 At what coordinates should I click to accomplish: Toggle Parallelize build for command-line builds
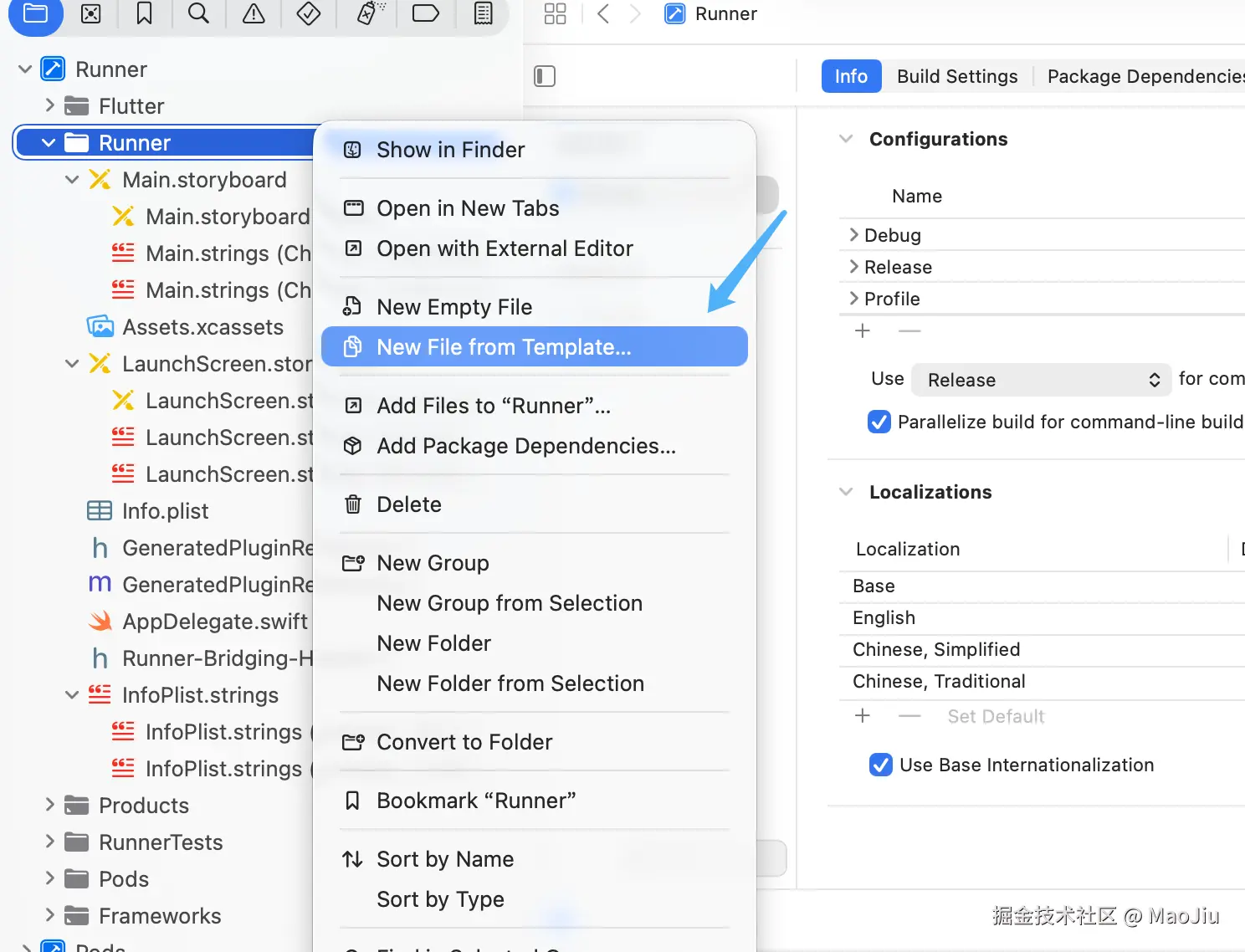879,422
